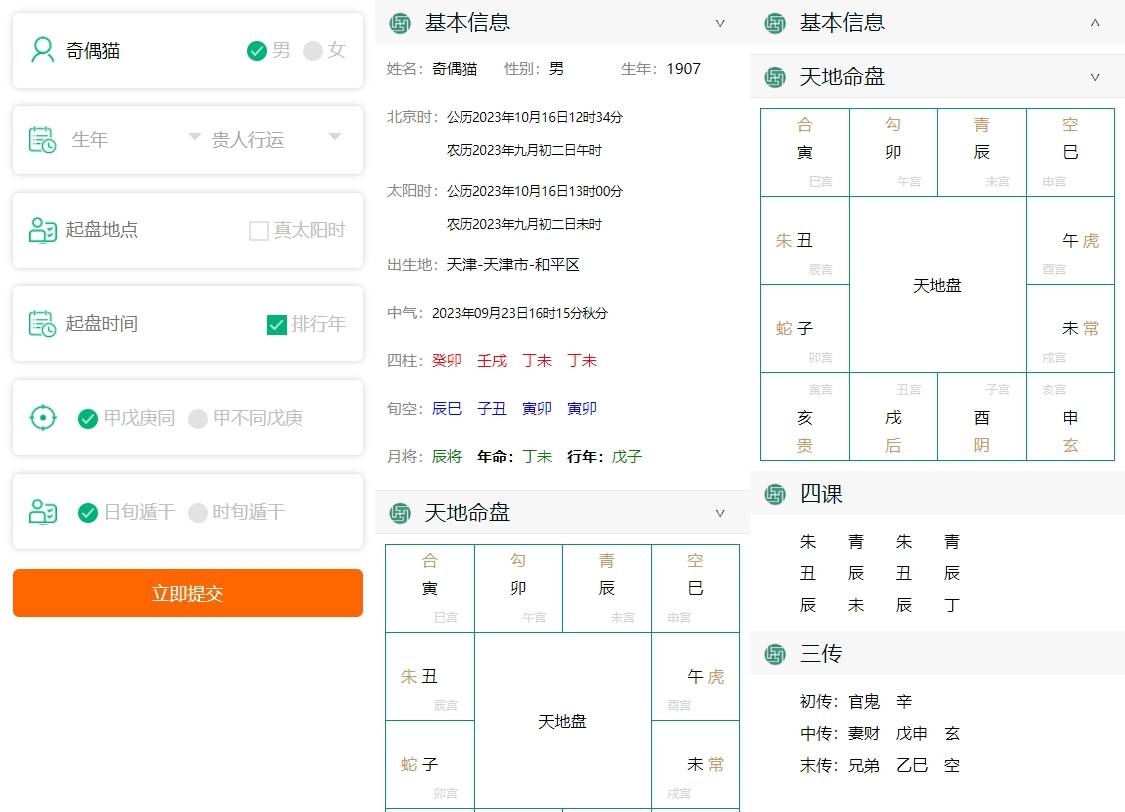Screen dimensions: 1125x812
Task: Click the 癸卯 year pillar text
Action: click(446, 360)
